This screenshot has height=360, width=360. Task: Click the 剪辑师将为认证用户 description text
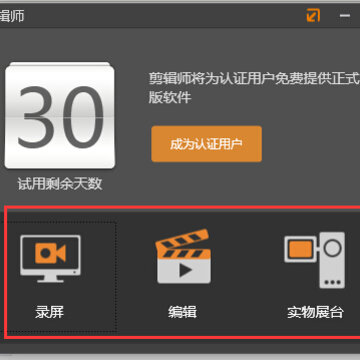click(254, 88)
